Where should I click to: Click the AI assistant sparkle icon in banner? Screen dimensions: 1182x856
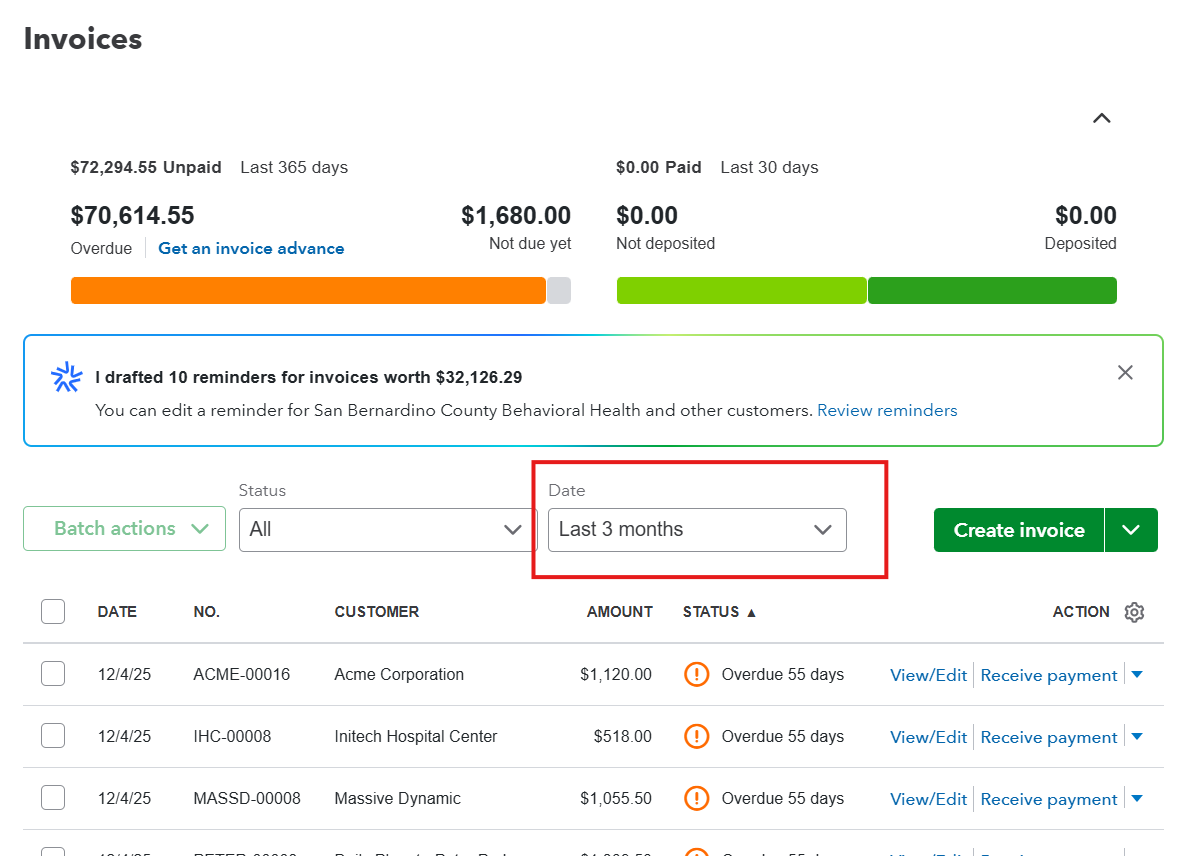[66, 377]
